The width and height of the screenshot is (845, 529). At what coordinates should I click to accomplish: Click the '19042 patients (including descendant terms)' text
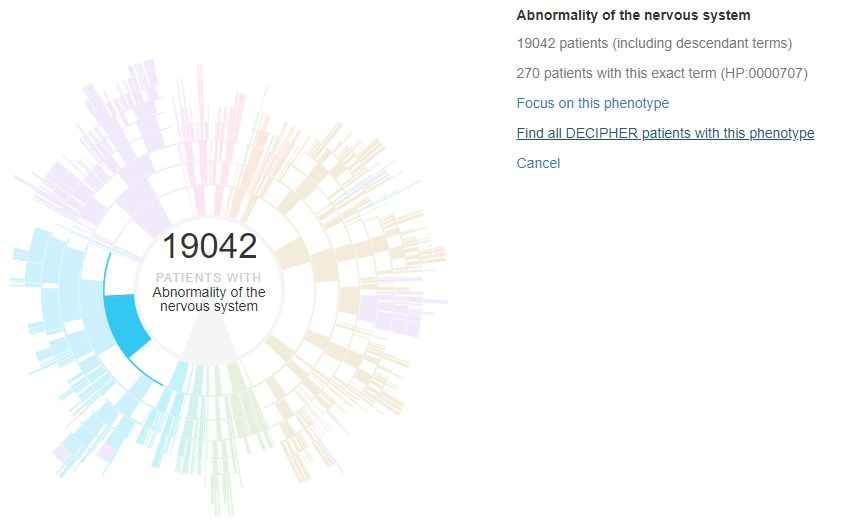(x=654, y=44)
